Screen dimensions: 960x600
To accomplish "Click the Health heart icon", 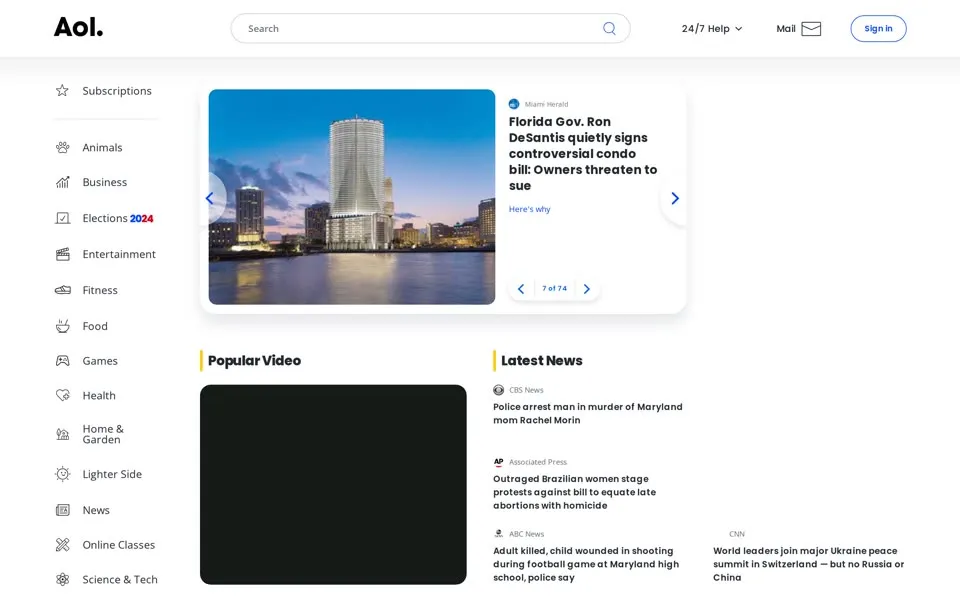I will point(62,396).
